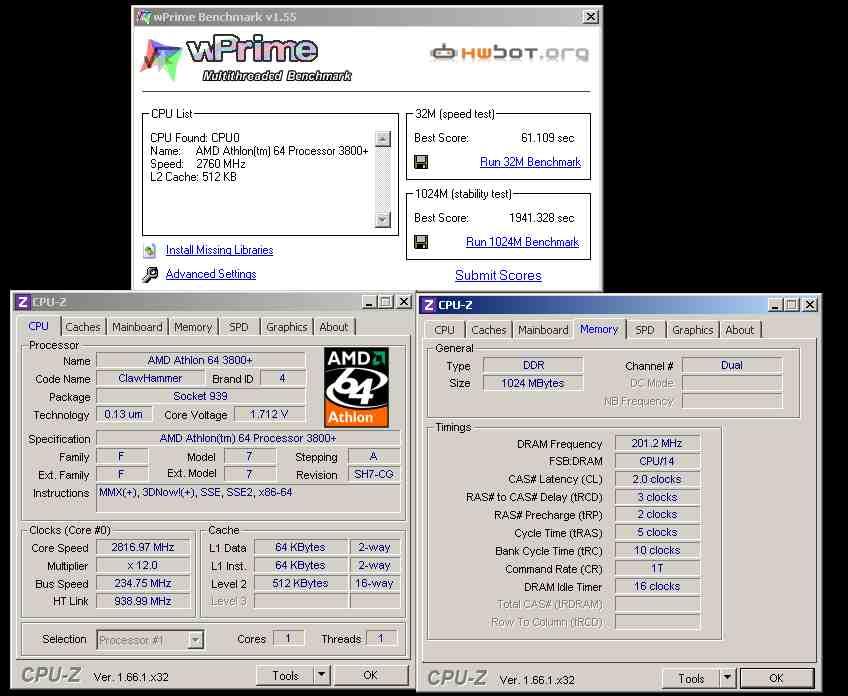The width and height of the screenshot is (848, 696).
Task: Expand Tools dropdown arrow in right CPU-Z window
Action: coord(727,679)
